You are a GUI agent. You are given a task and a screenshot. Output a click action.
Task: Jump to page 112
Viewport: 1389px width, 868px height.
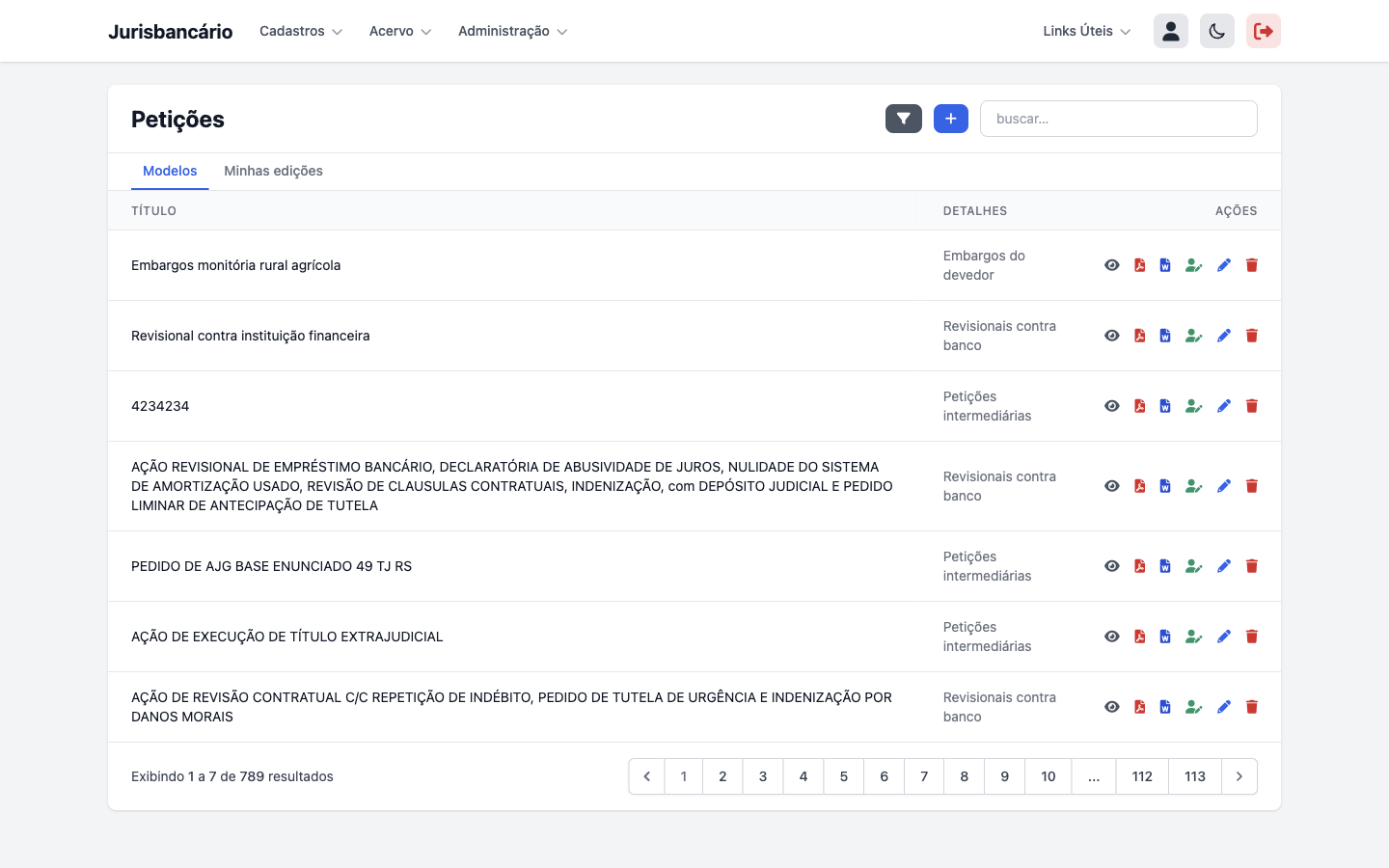[1142, 776]
